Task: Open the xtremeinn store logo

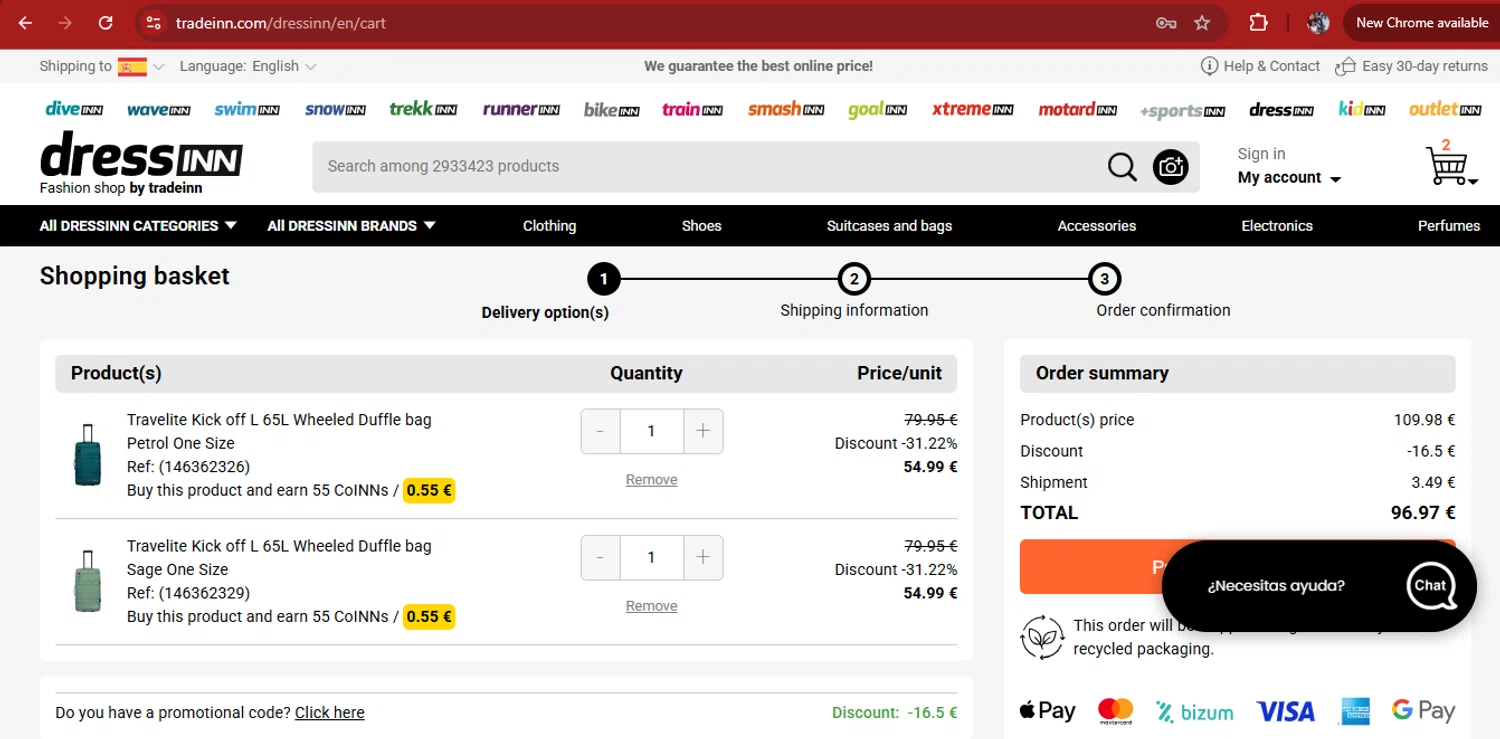Action: tap(973, 109)
